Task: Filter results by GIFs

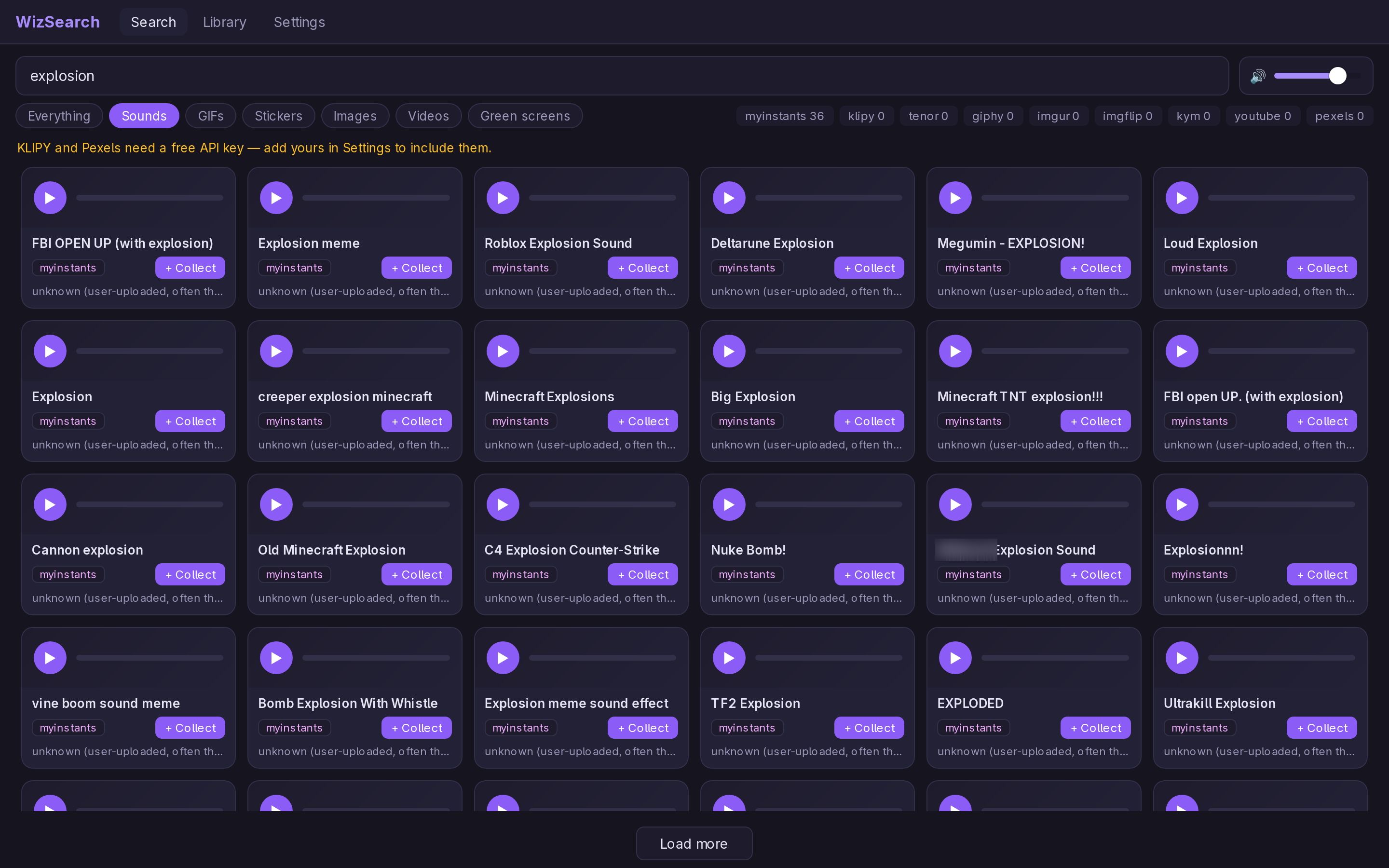Action: (211, 116)
